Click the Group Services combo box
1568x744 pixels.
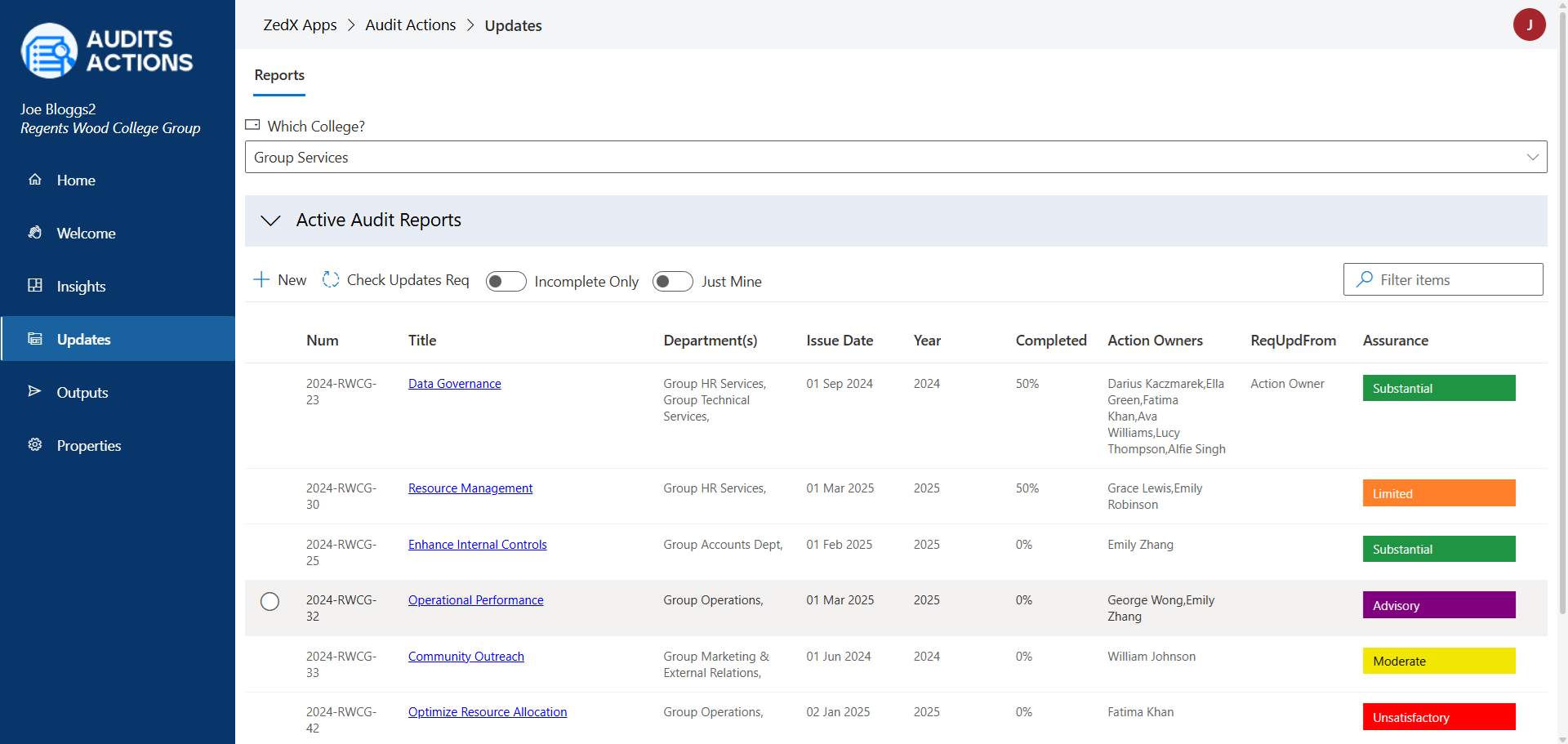(896, 157)
